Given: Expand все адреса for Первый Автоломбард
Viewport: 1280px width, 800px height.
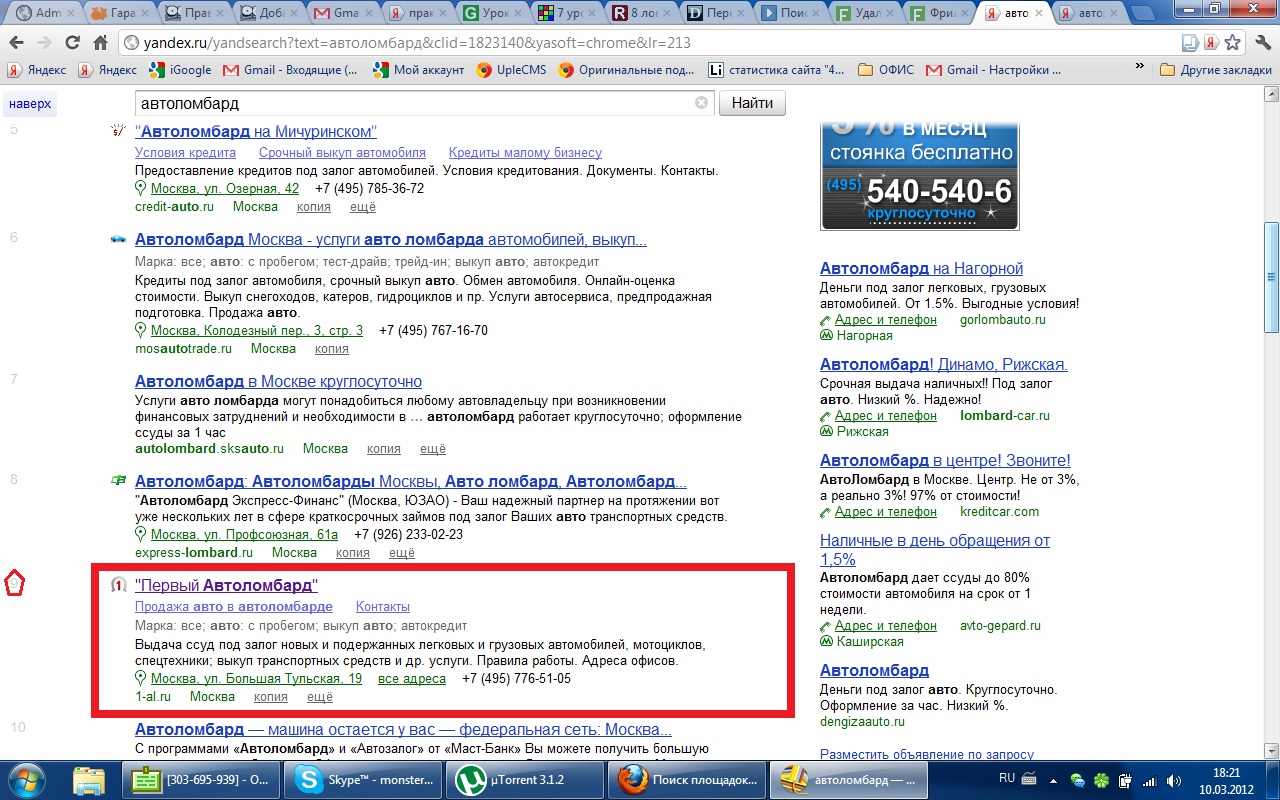Looking at the screenshot, I should coord(412,679).
